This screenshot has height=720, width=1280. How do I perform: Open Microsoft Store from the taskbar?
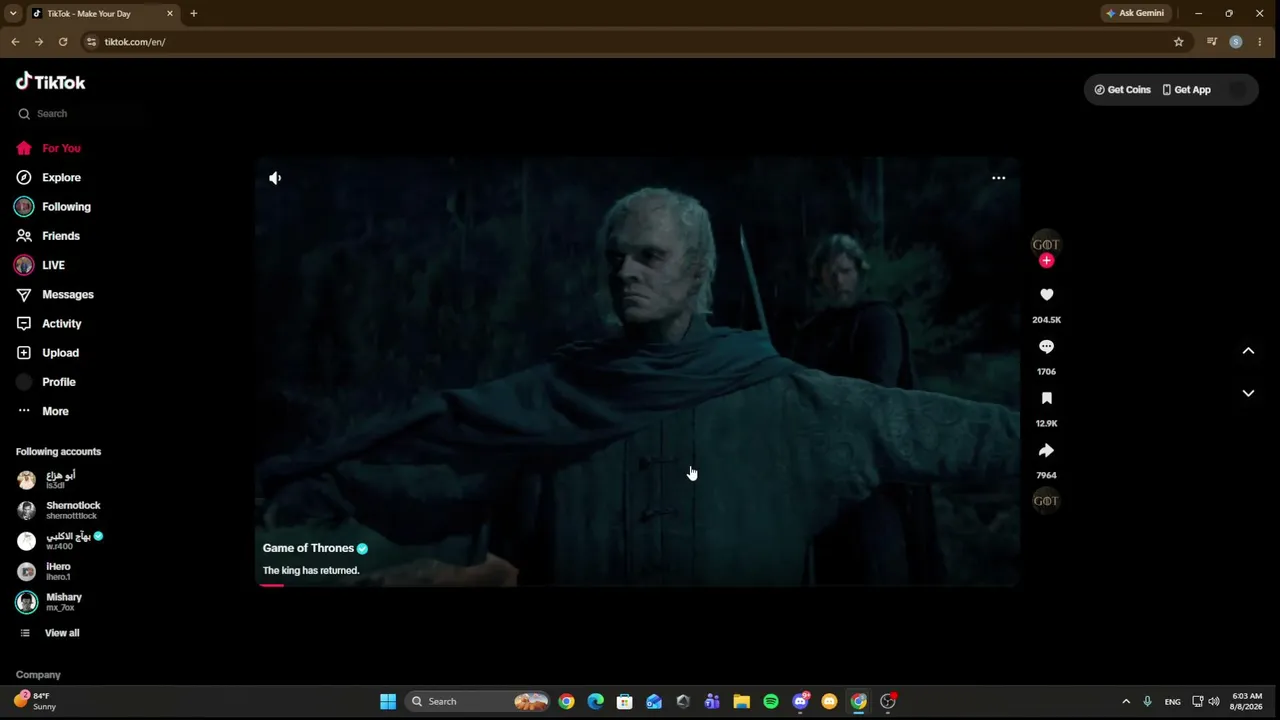[x=625, y=702]
